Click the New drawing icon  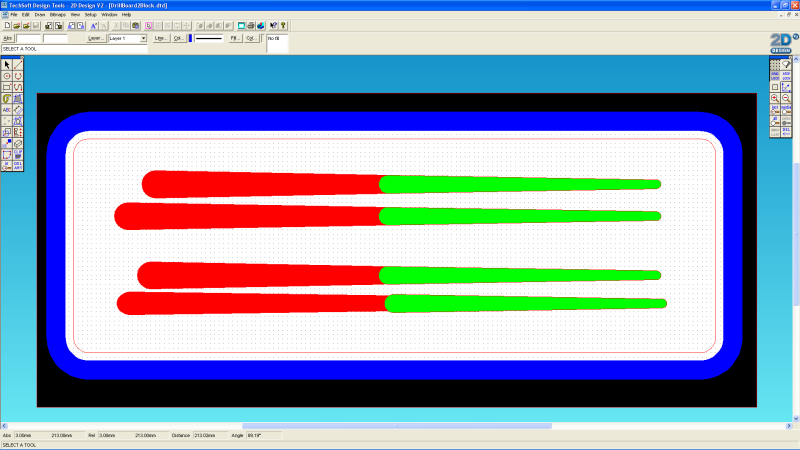click(x=7, y=26)
